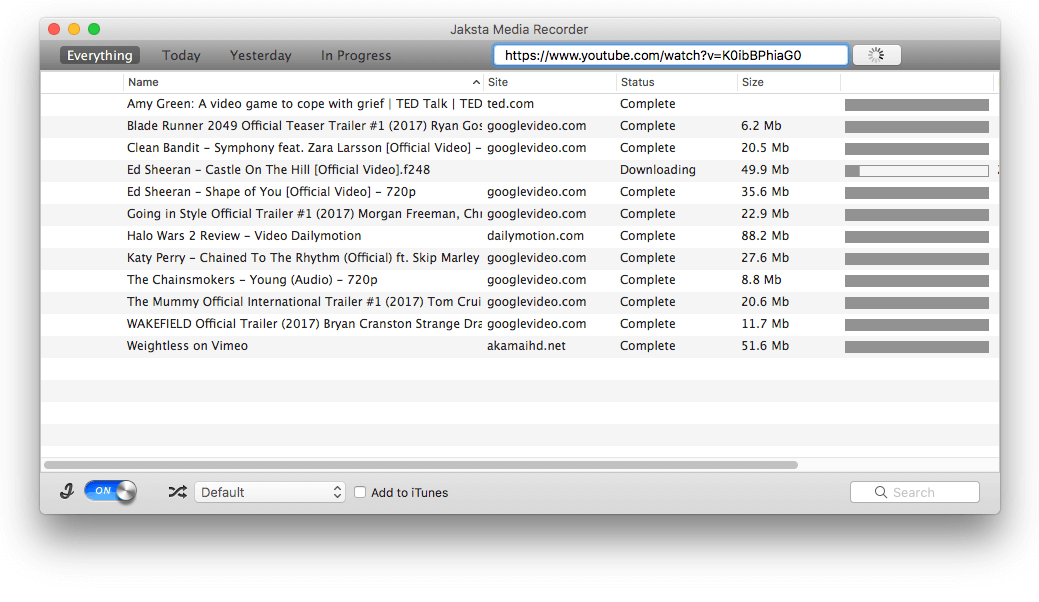Image resolution: width=1039 pixels, height=602 pixels.
Task: Click the Name column sort arrow
Action: pos(476,82)
